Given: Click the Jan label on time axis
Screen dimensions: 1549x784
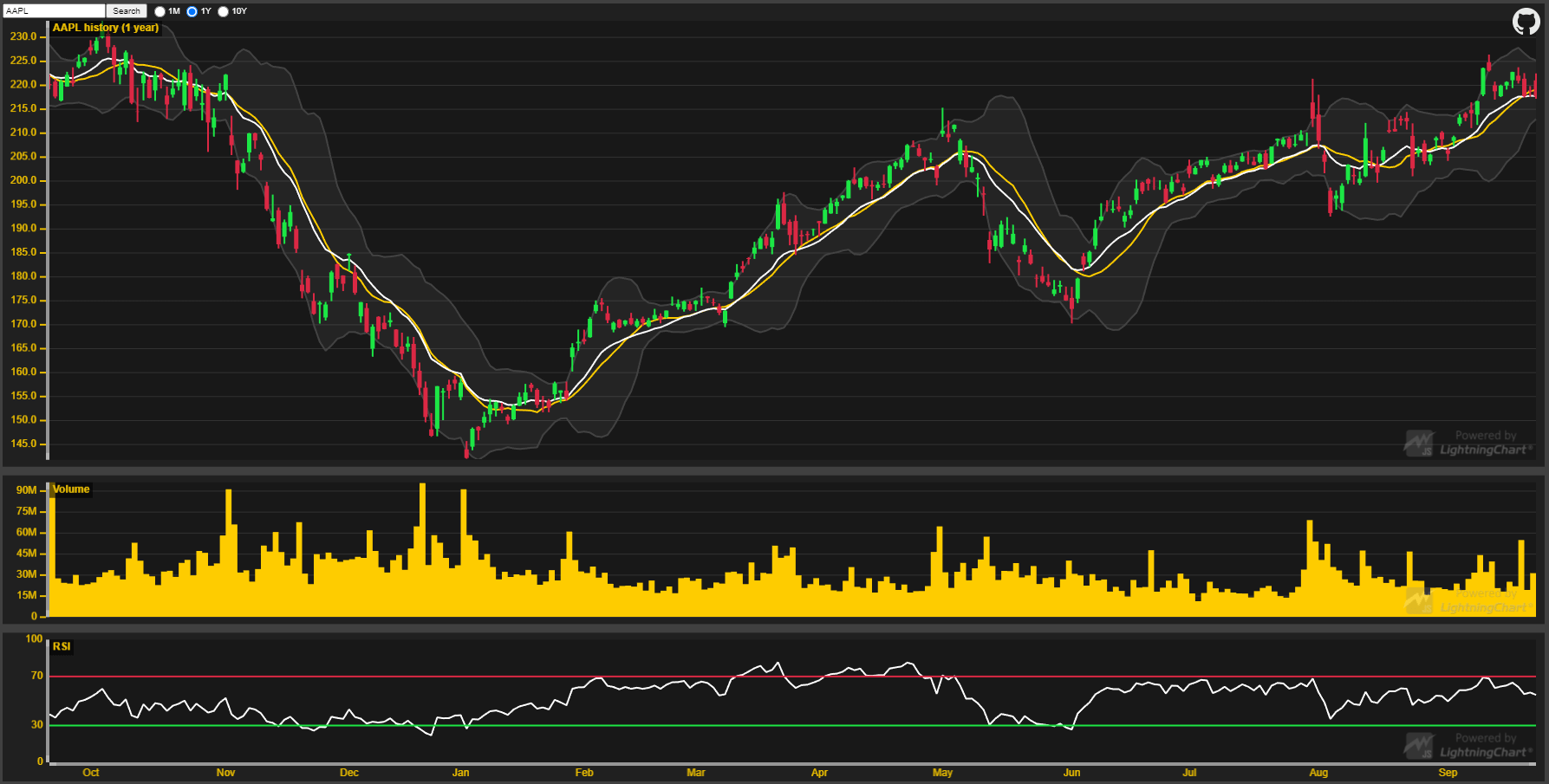Looking at the screenshot, I should pos(461,773).
